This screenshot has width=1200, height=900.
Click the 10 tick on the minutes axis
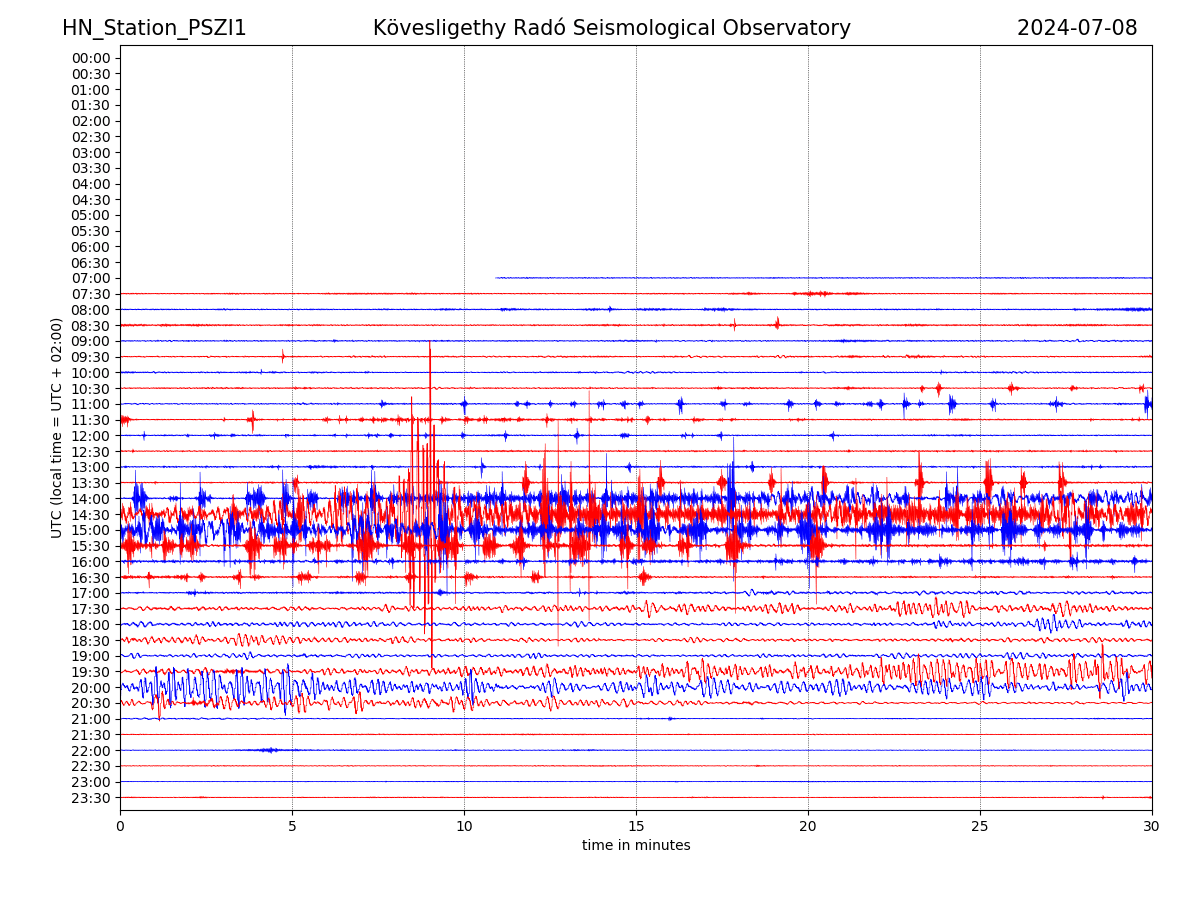(464, 826)
